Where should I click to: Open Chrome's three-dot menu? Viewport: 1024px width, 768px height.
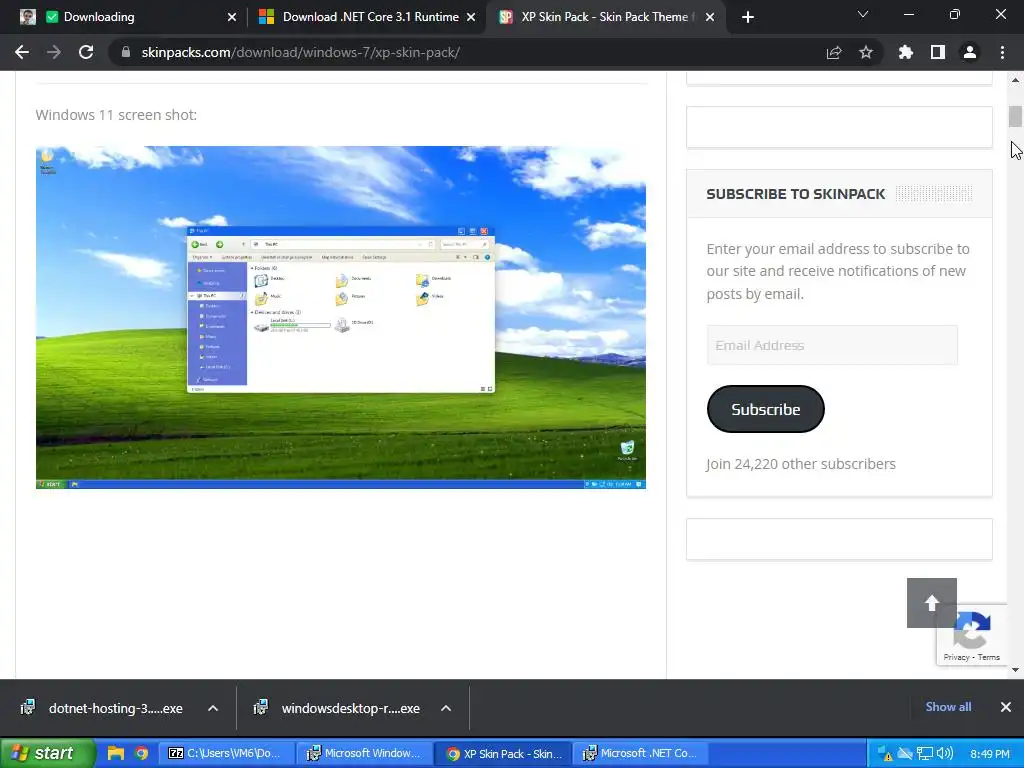pos(1002,52)
